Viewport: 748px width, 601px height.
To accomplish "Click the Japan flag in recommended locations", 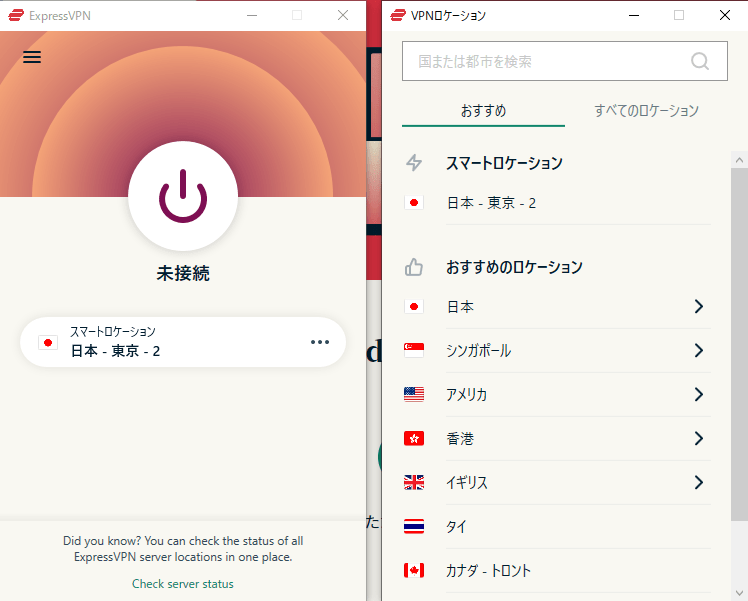I will [x=414, y=306].
